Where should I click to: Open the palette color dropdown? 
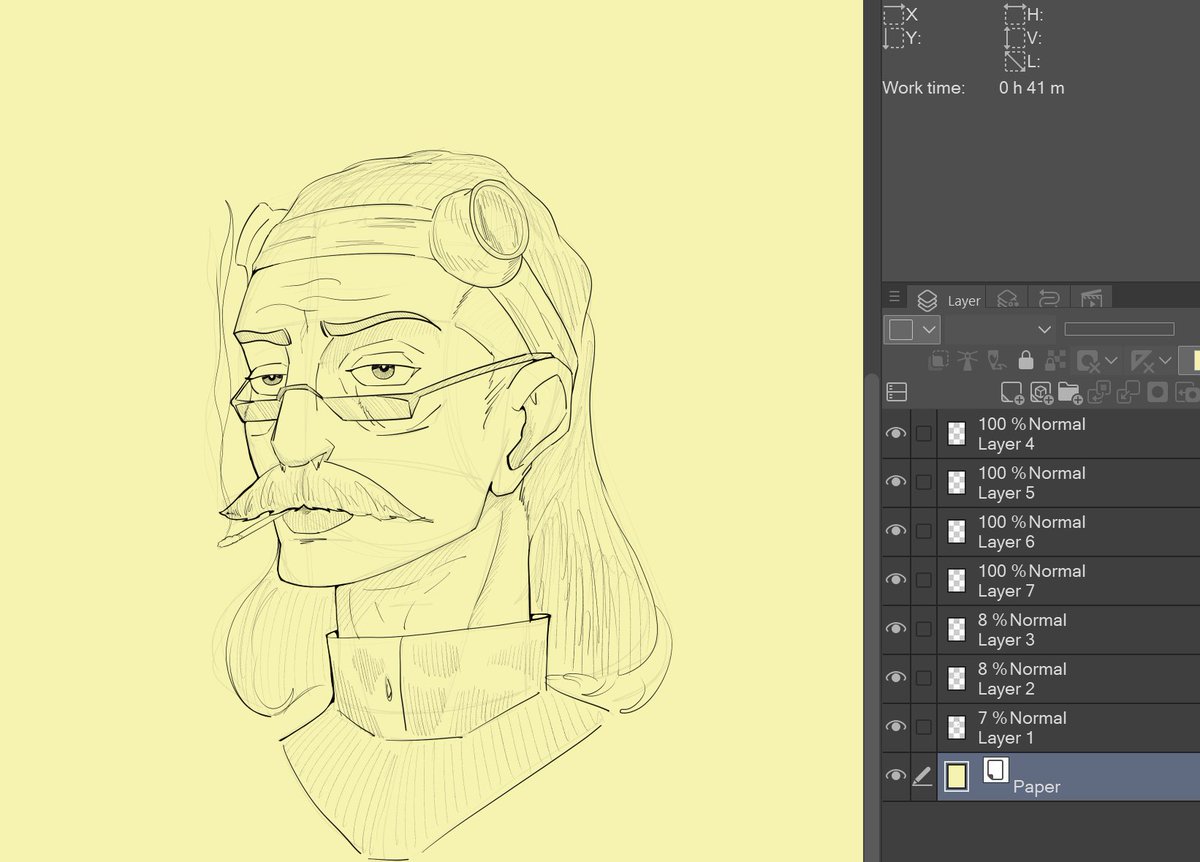pyautogui.click(x=912, y=329)
